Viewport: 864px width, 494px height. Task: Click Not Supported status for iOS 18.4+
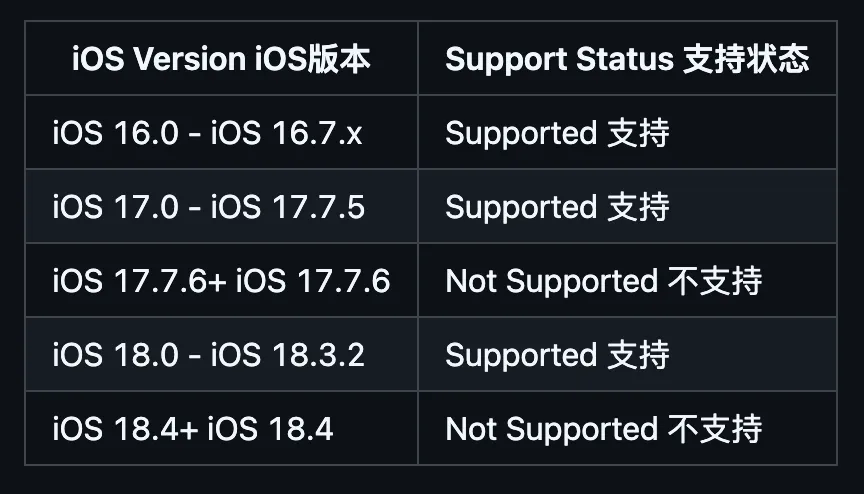tap(603, 429)
